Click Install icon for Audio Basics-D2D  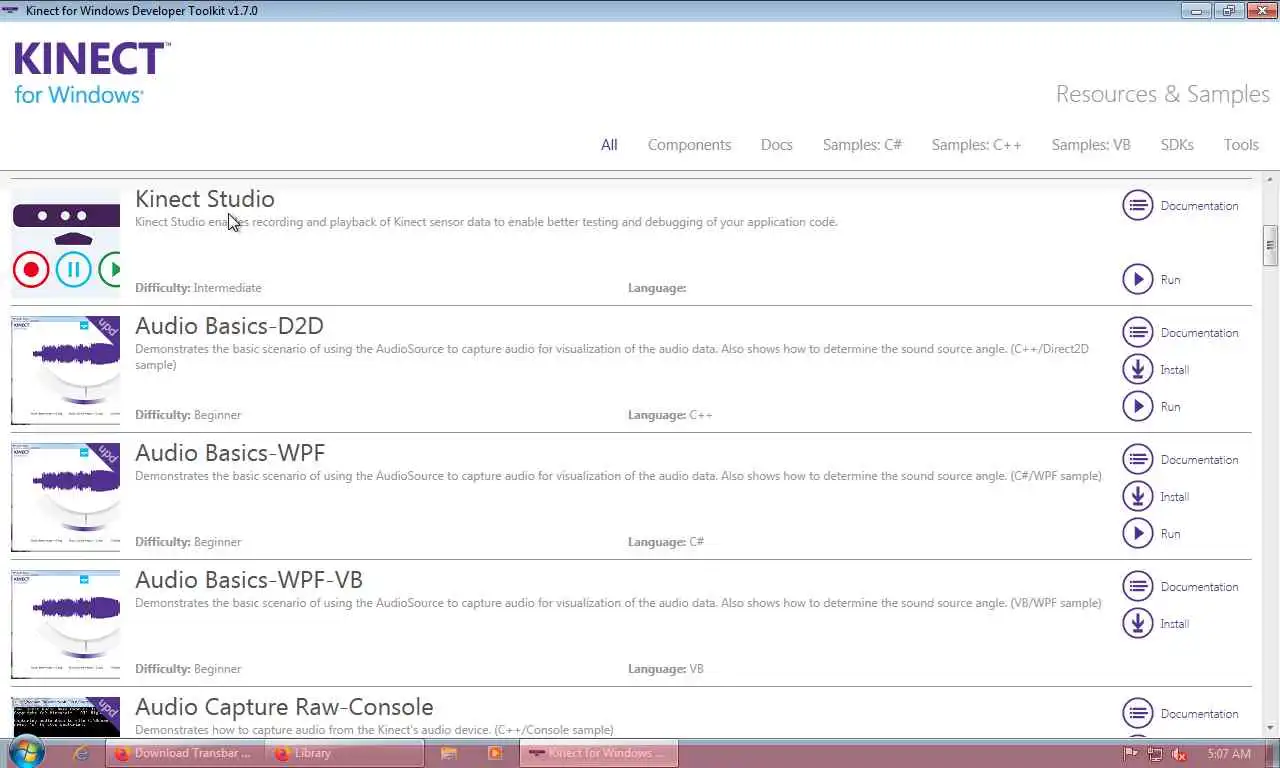[x=1137, y=369]
